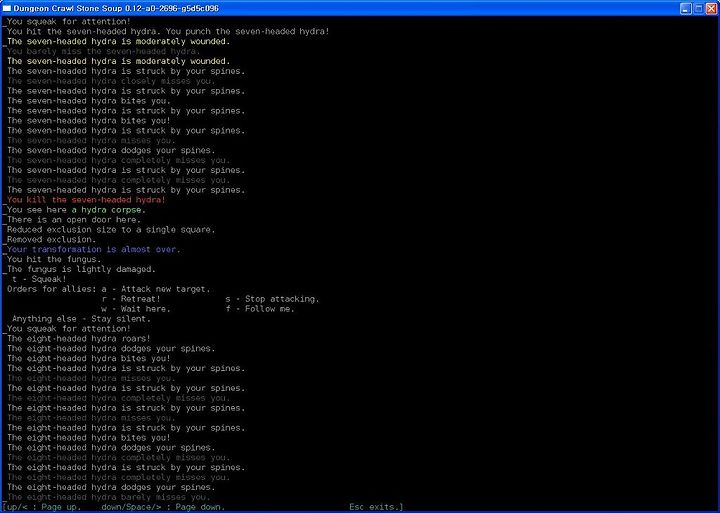Click the 'r - Retreat!' order

pos(131,299)
